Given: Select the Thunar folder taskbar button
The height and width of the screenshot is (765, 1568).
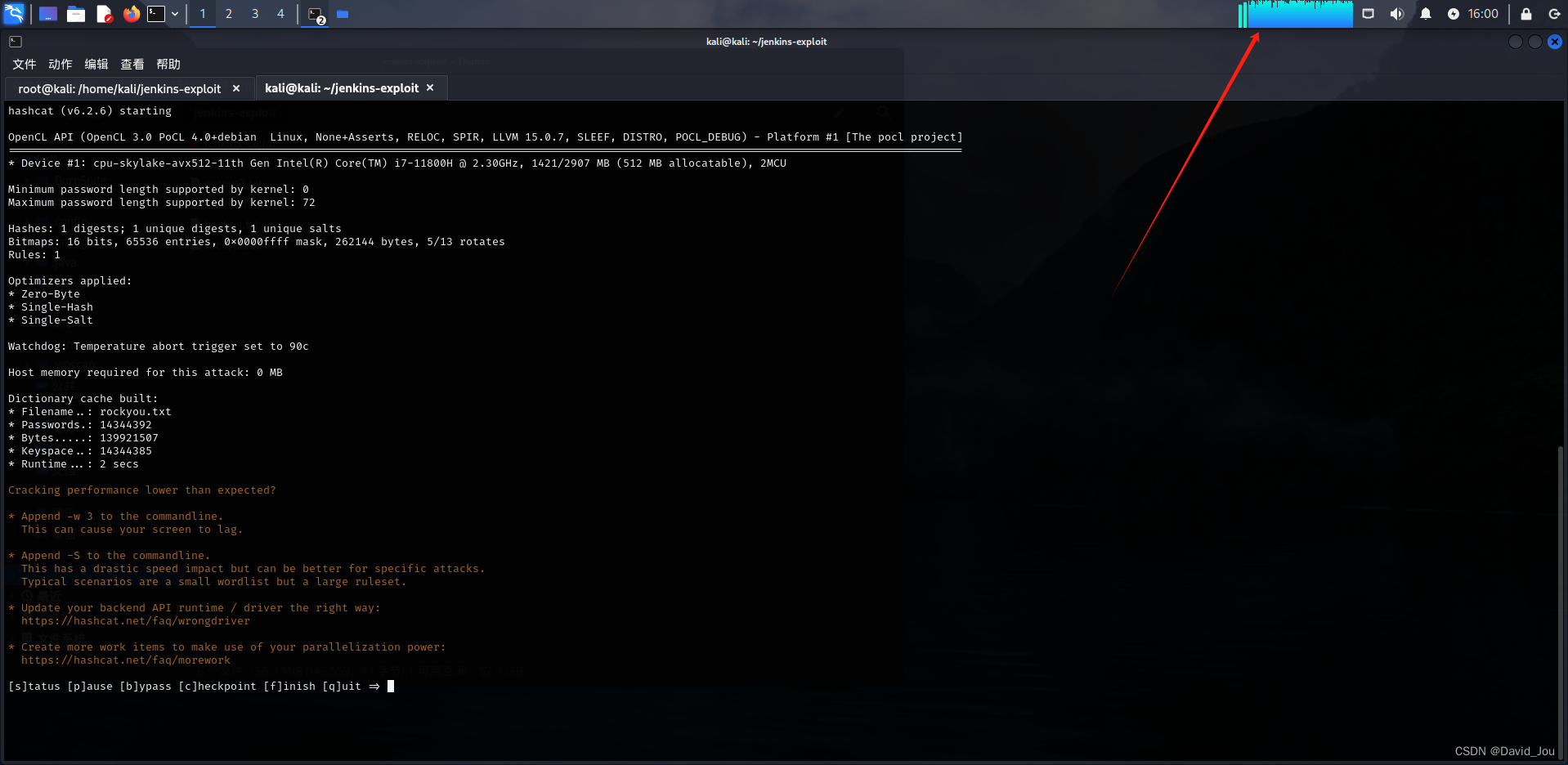Looking at the screenshot, I should click(x=343, y=14).
